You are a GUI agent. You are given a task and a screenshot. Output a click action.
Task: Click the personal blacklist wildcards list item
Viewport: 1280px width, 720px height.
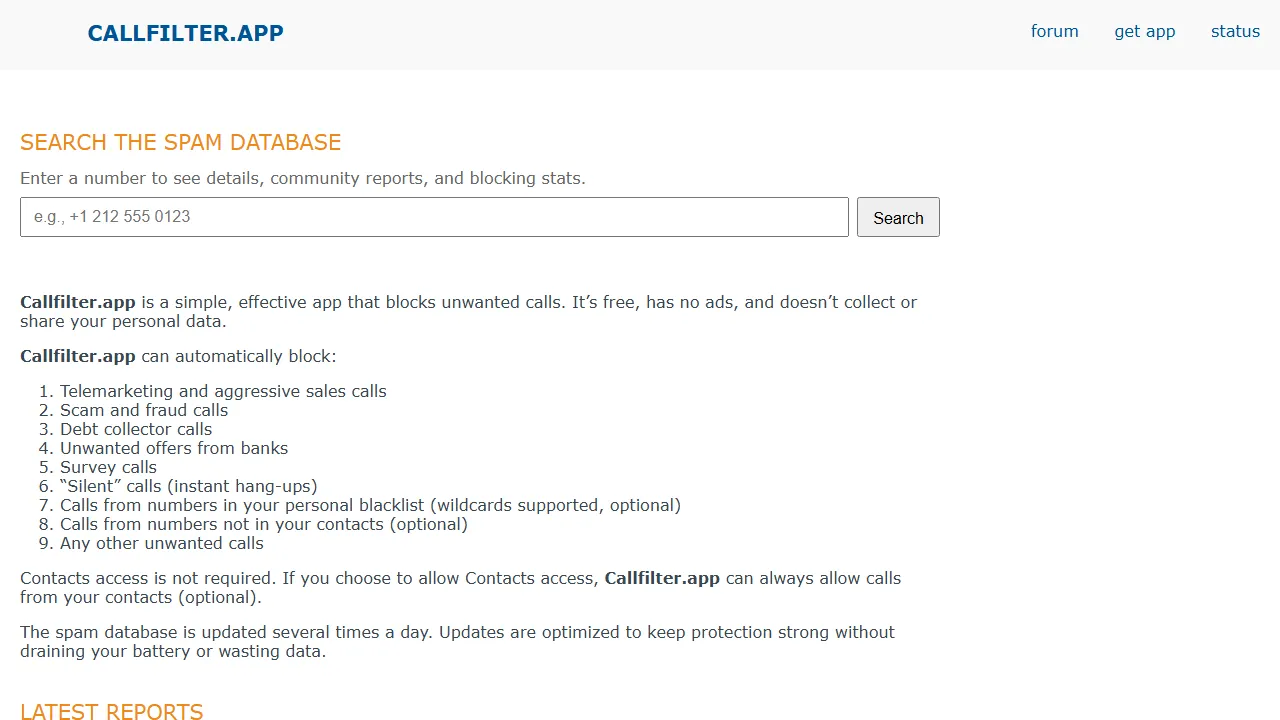[370, 505]
